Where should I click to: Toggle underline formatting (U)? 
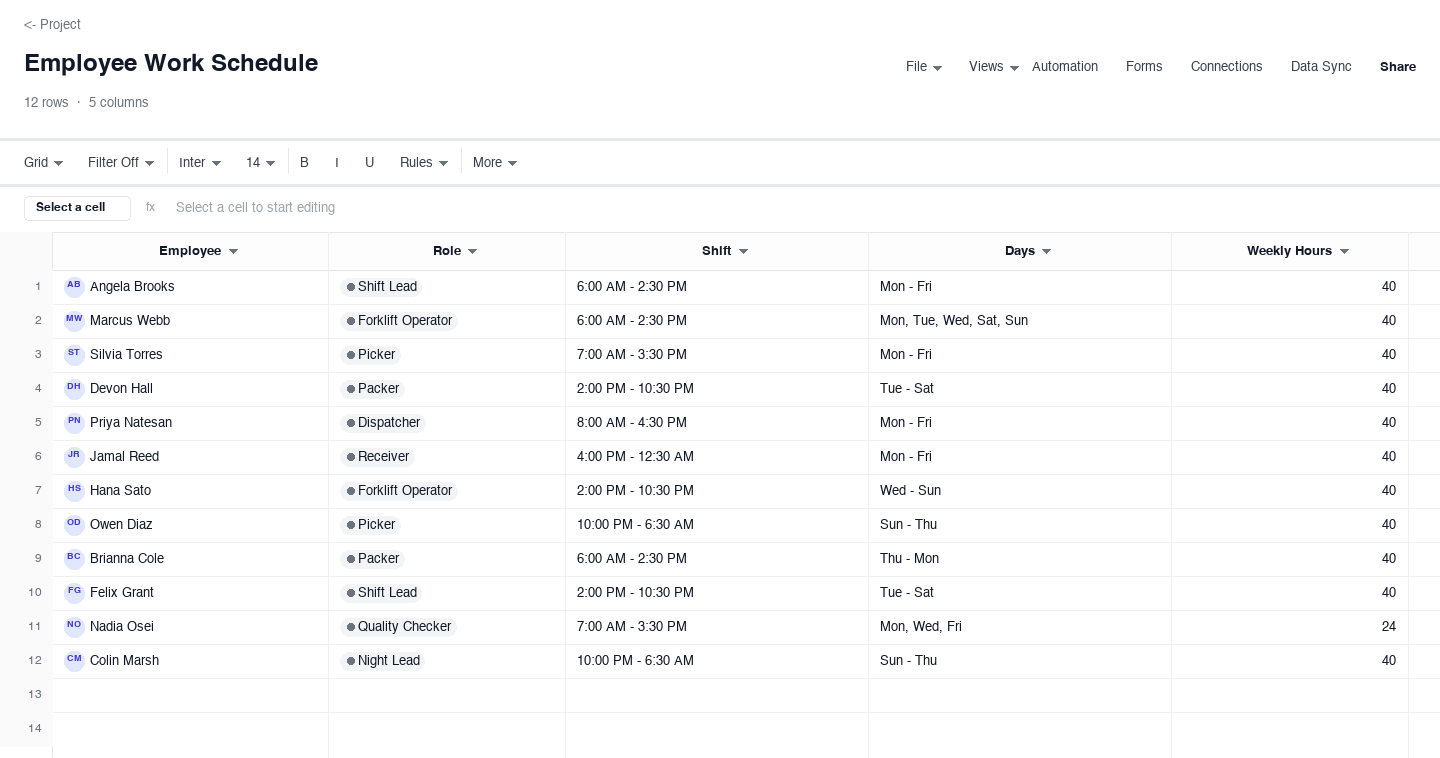369,162
